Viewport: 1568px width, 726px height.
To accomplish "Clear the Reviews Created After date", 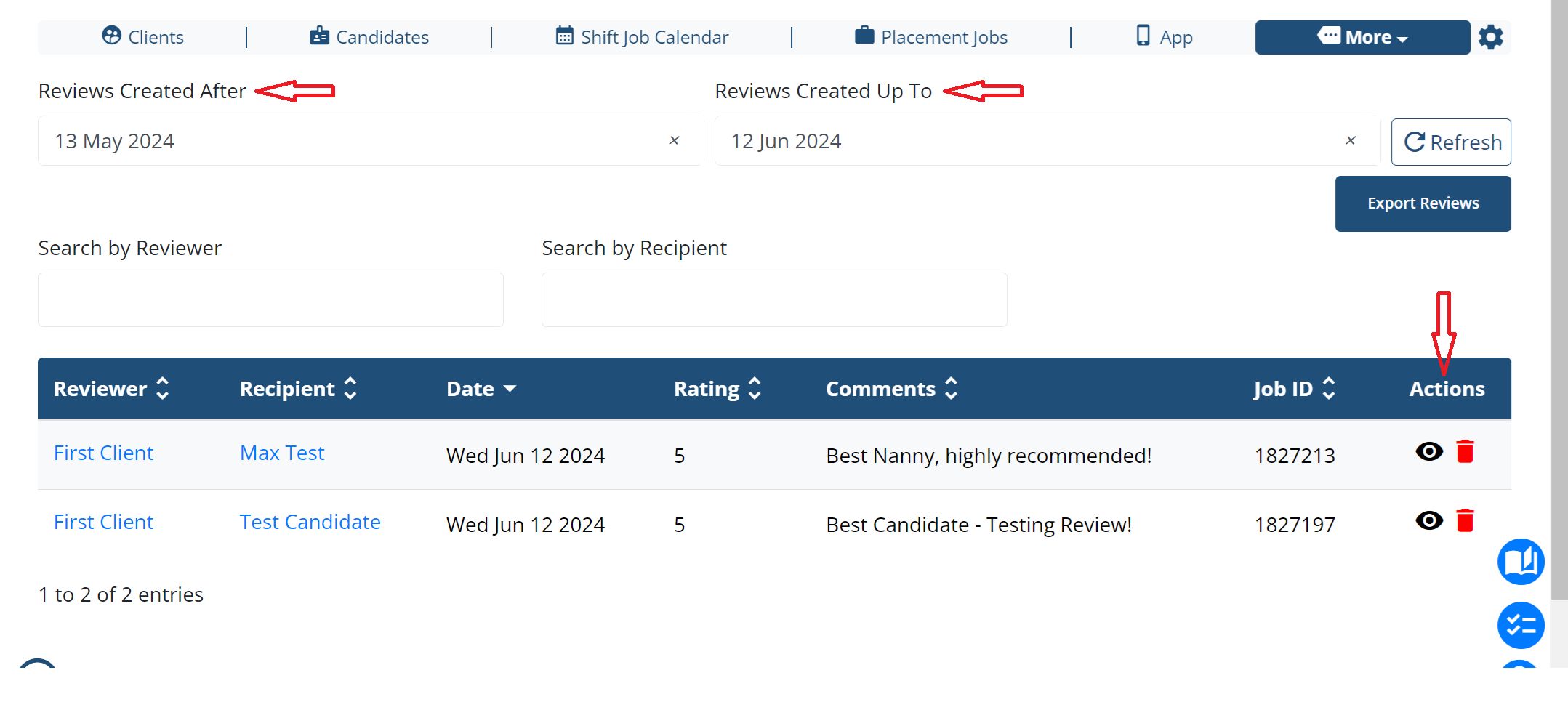I will pos(674,140).
